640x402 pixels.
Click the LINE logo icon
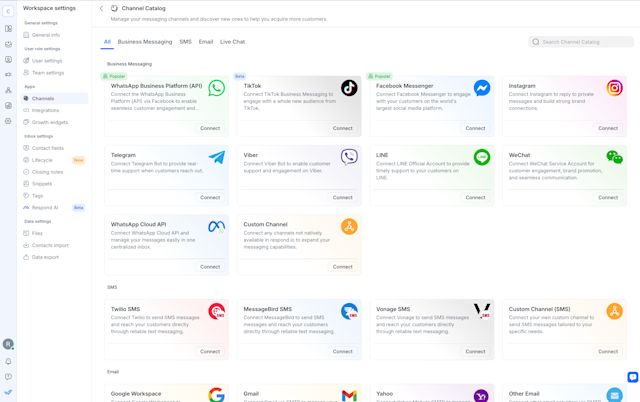pyautogui.click(x=482, y=157)
